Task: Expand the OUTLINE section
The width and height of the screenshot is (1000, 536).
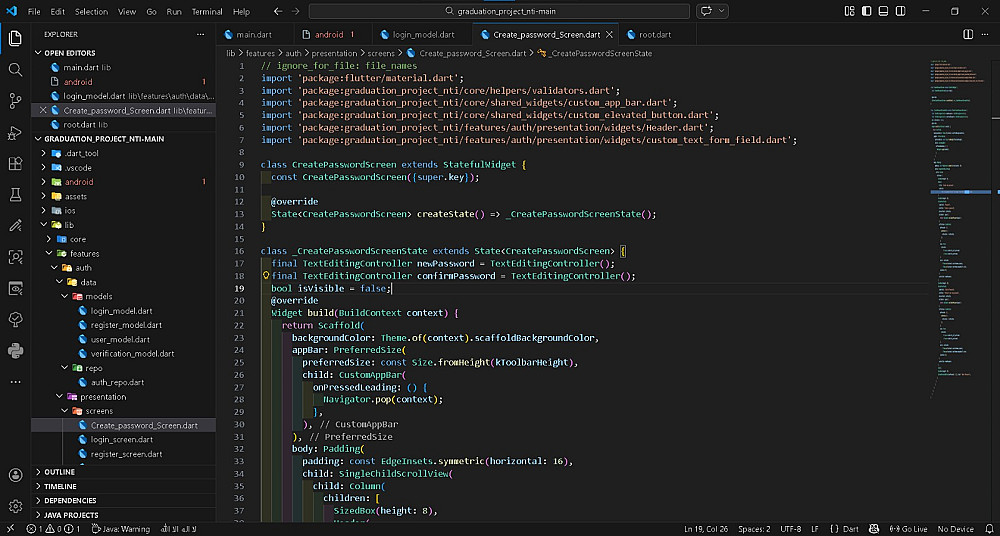Action: [60, 472]
